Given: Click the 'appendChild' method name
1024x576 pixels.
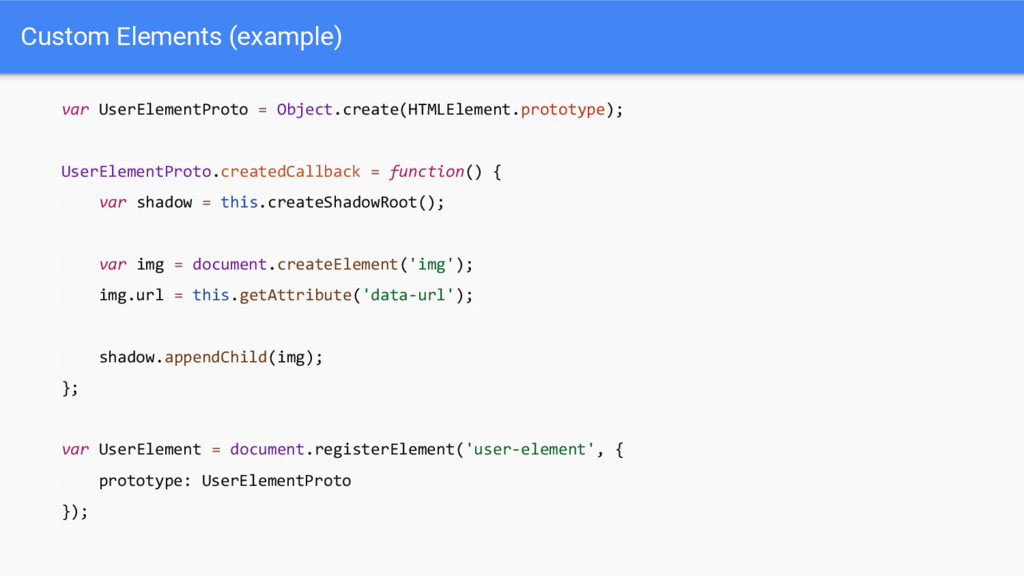Looking at the screenshot, I should click(x=216, y=357).
